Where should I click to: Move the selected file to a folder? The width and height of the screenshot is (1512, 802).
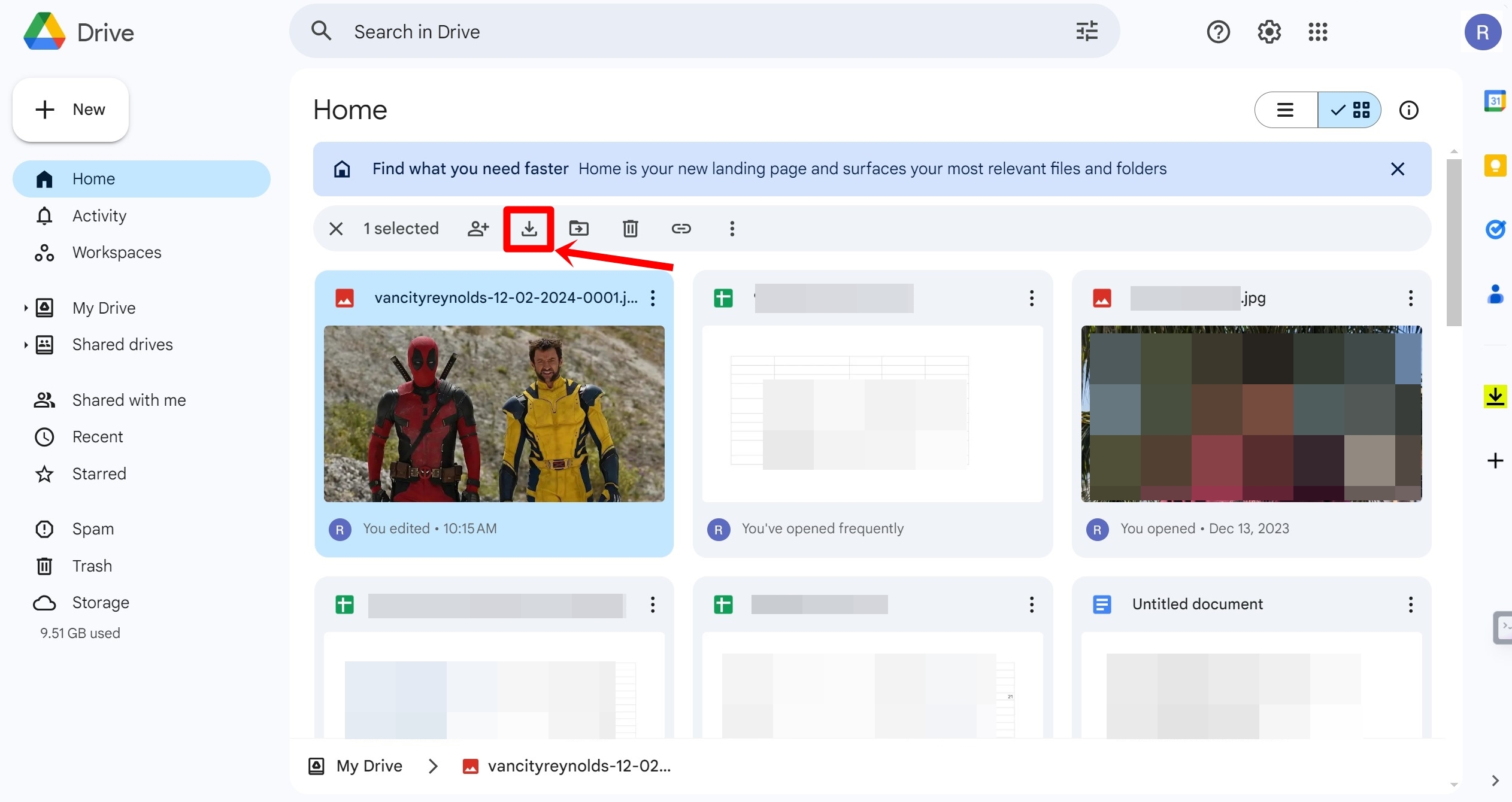(x=579, y=229)
